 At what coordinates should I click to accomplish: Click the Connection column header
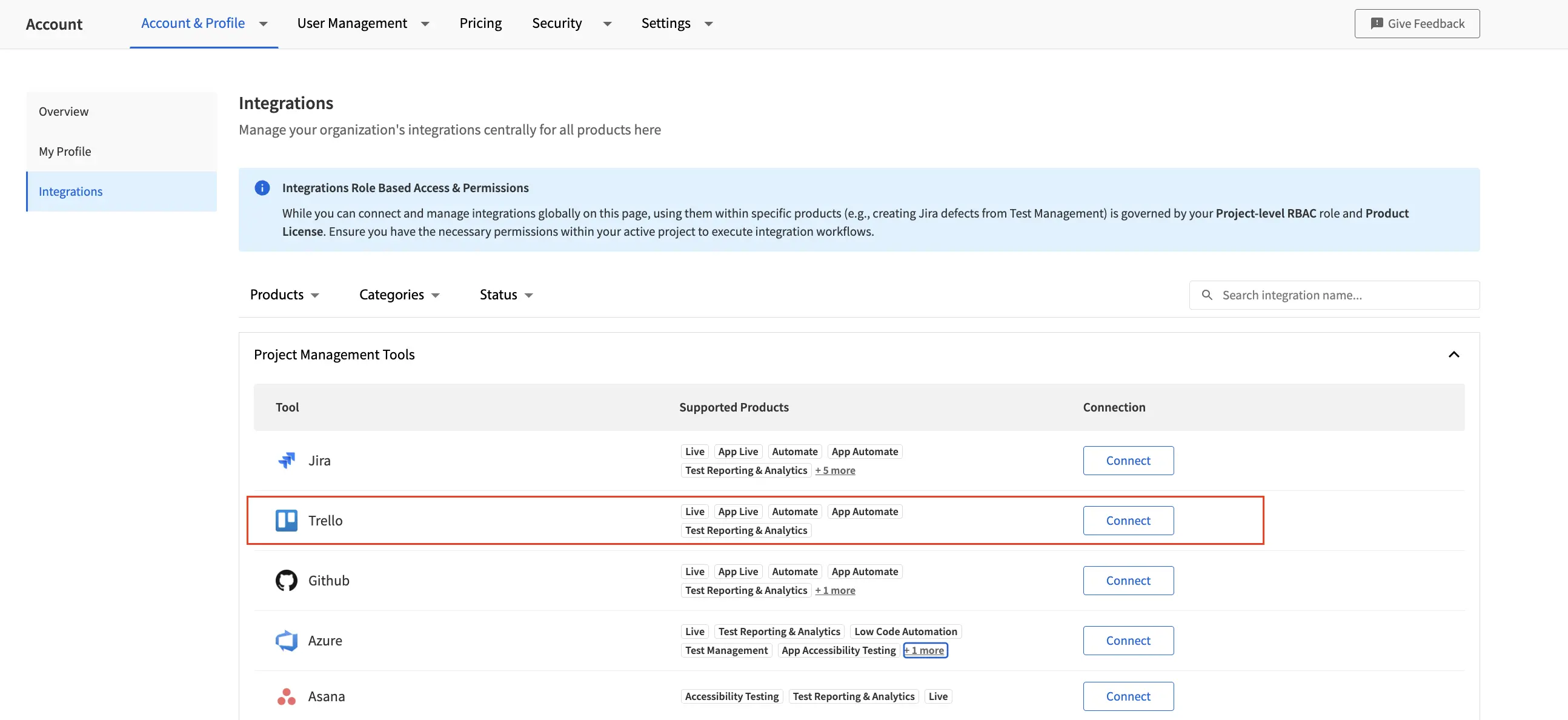[1114, 407]
